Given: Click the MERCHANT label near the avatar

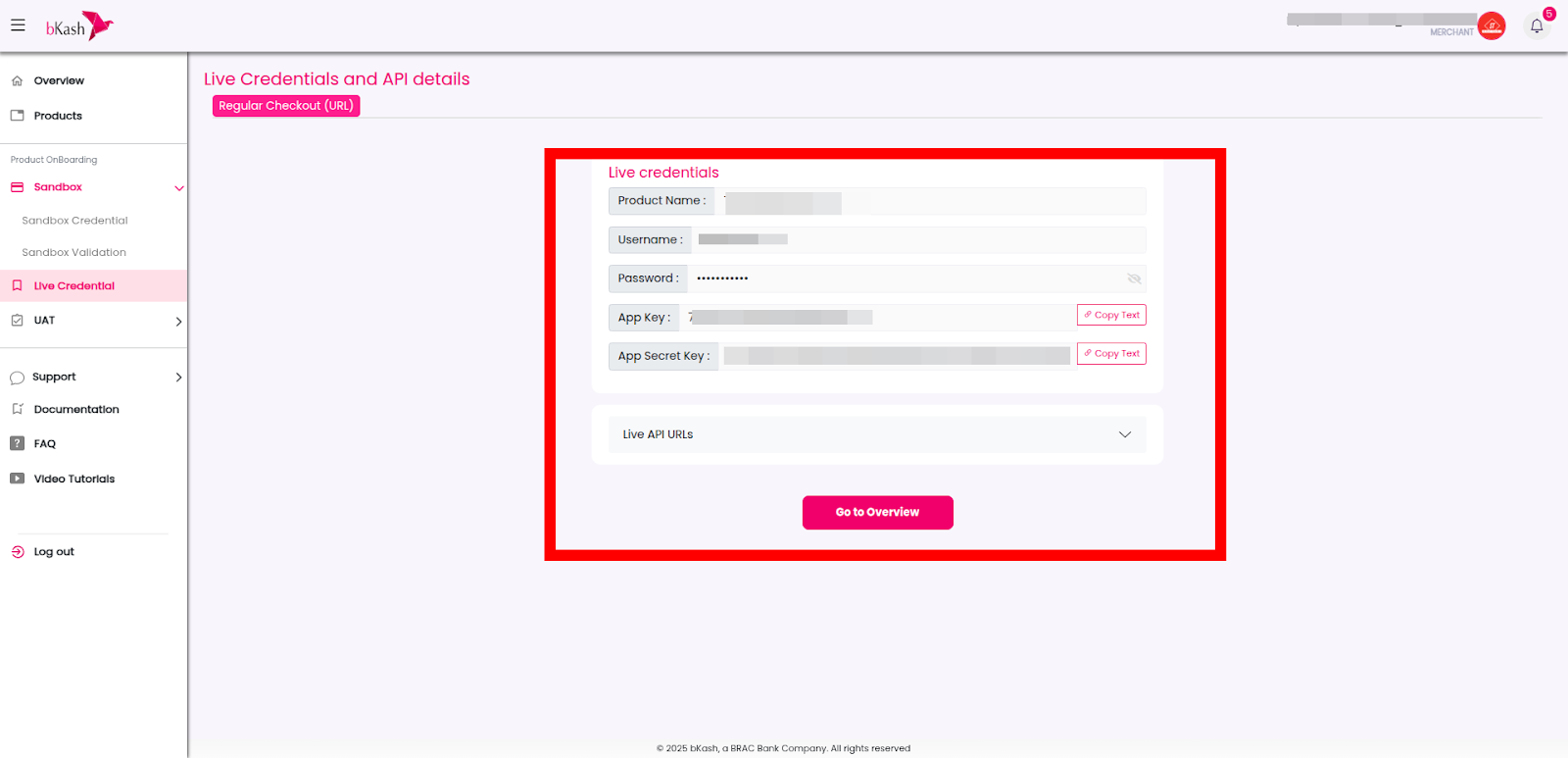Looking at the screenshot, I should (x=1451, y=32).
